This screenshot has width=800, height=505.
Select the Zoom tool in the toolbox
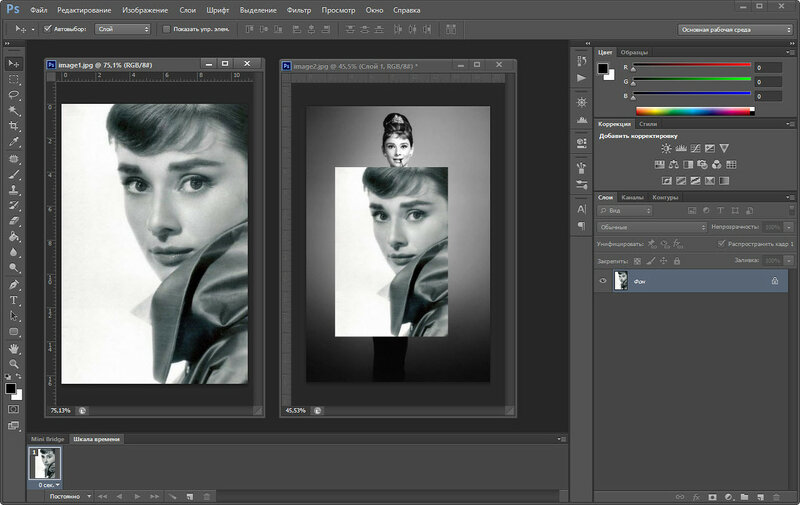pos(13,364)
